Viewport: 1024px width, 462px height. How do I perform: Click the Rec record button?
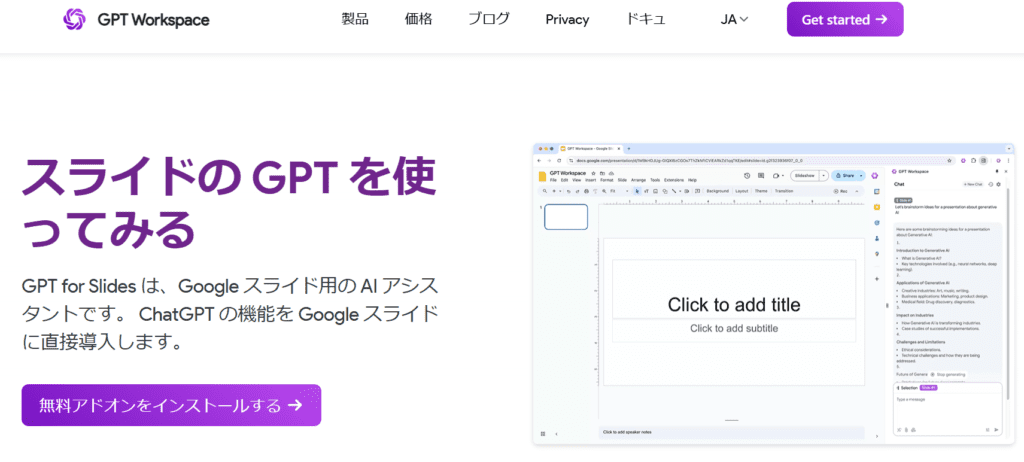coord(841,191)
